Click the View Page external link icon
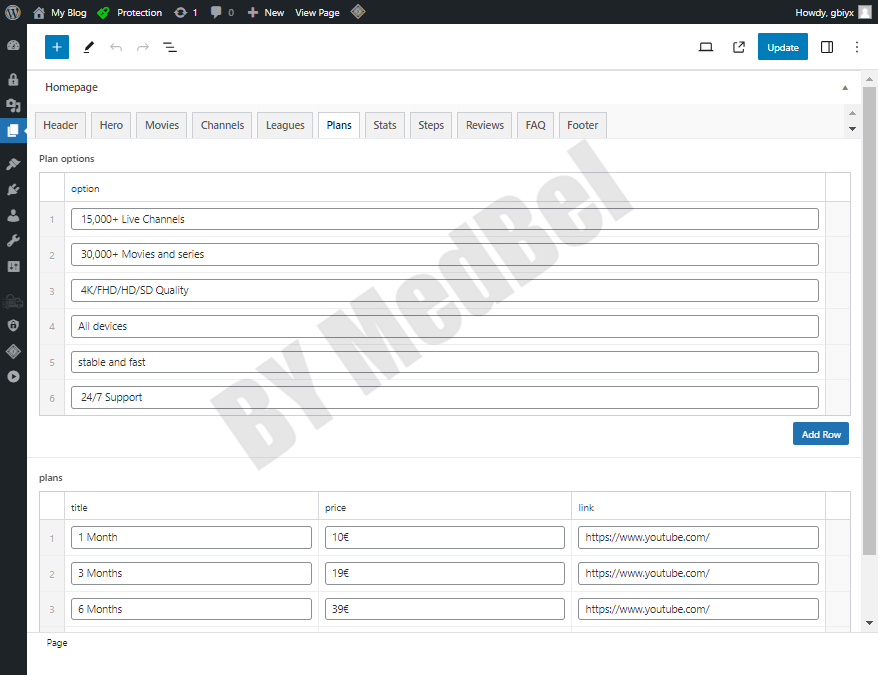The width and height of the screenshot is (878, 675). 739,47
